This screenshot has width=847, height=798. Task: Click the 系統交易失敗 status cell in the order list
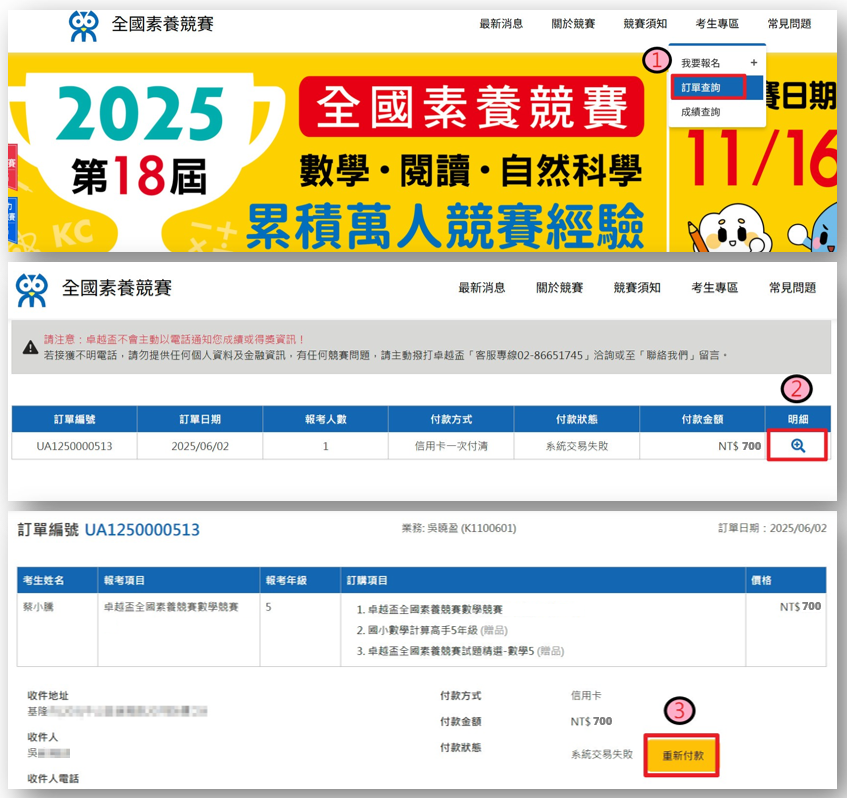pyautogui.click(x=577, y=446)
